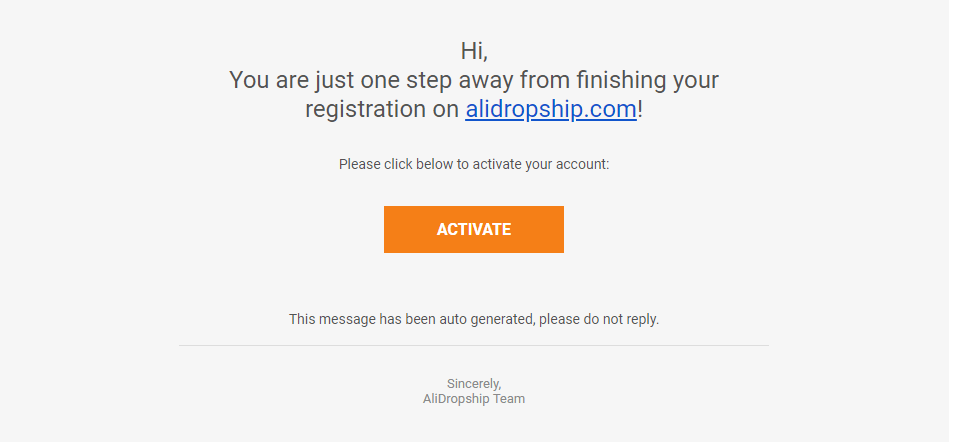
Task: Click the horizontal divider line
Action: (x=473, y=346)
